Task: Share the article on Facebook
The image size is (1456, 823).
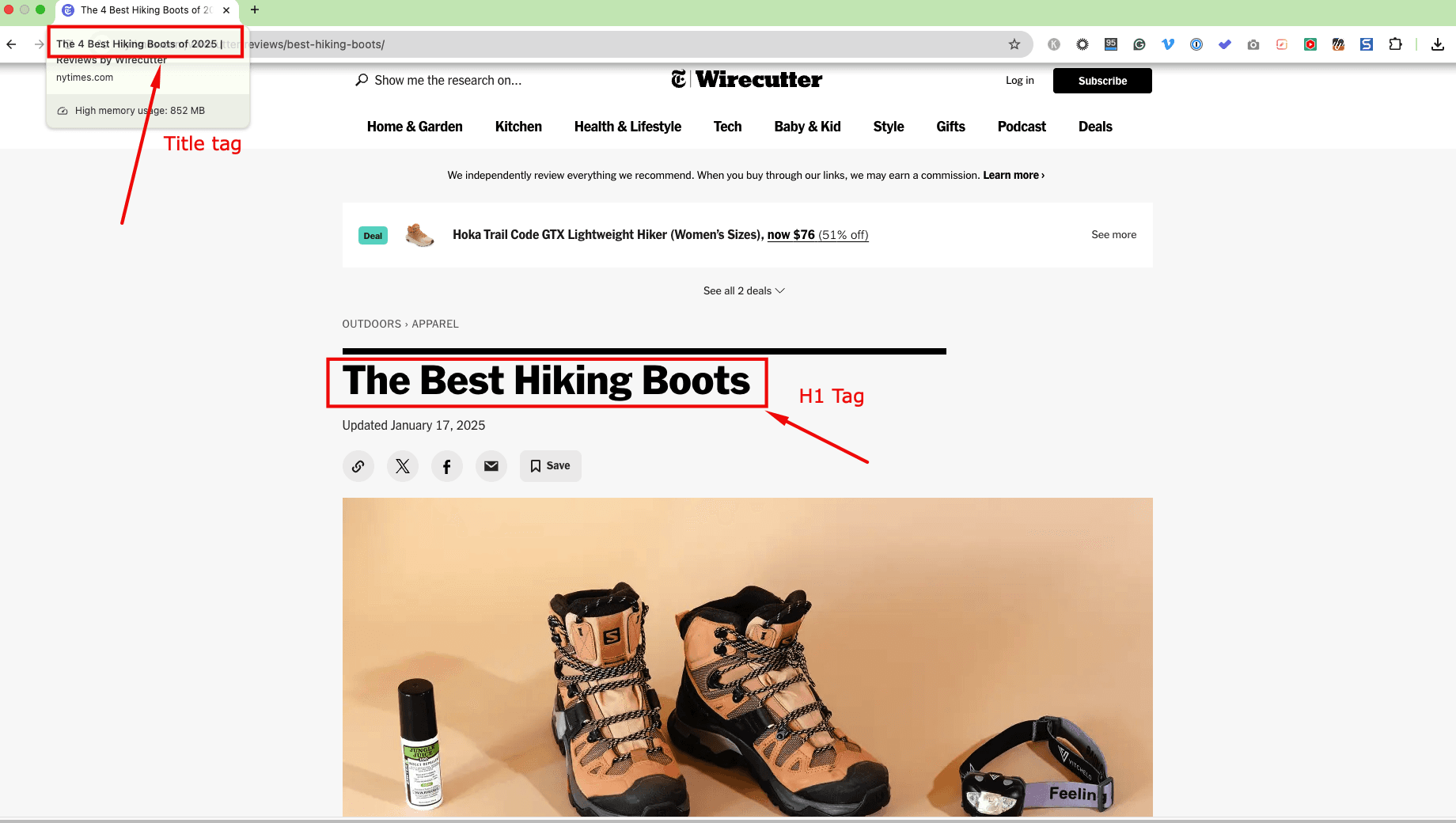Action: pyautogui.click(x=446, y=466)
